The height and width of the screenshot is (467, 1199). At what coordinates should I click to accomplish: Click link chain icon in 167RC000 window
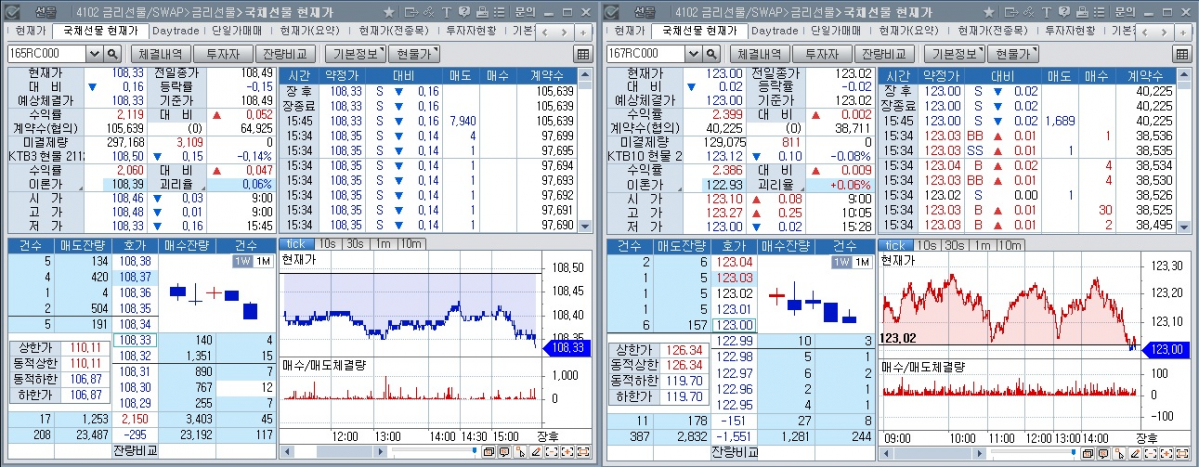pyautogui.click(x=1027, y=12)
